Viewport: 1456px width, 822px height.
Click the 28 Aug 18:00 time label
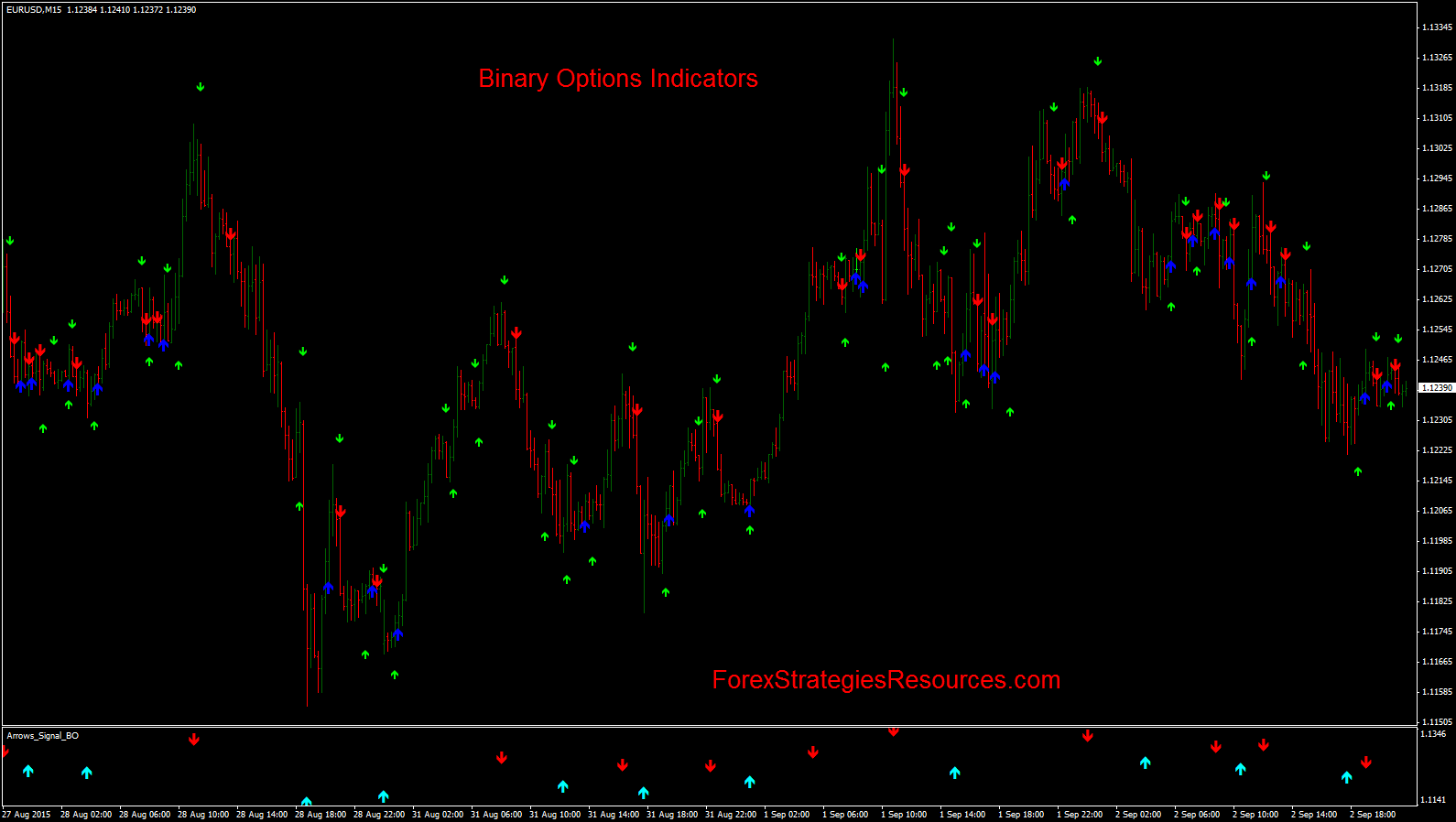[x=321, y=815]
